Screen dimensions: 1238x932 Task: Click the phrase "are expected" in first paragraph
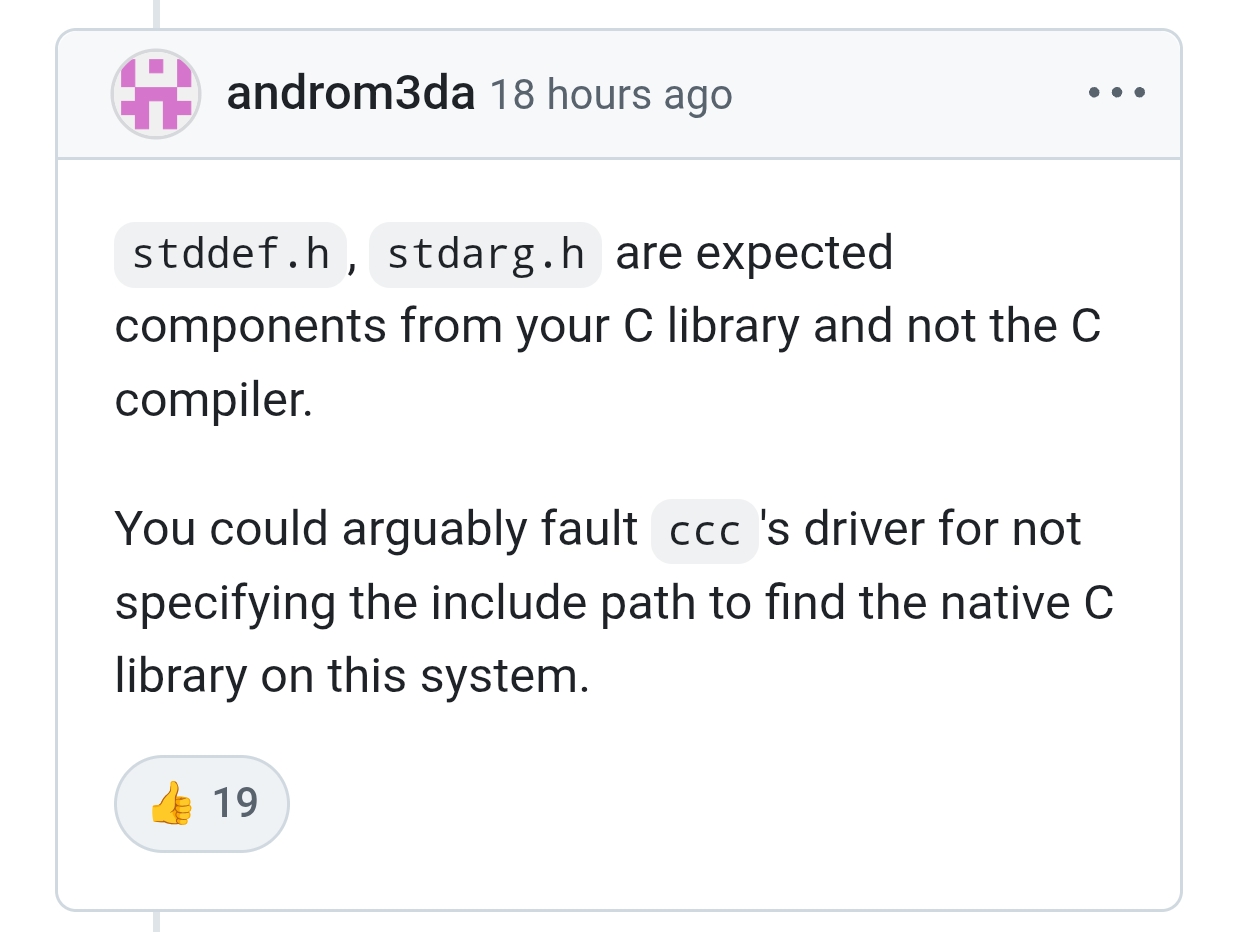[x=754, y=254]
